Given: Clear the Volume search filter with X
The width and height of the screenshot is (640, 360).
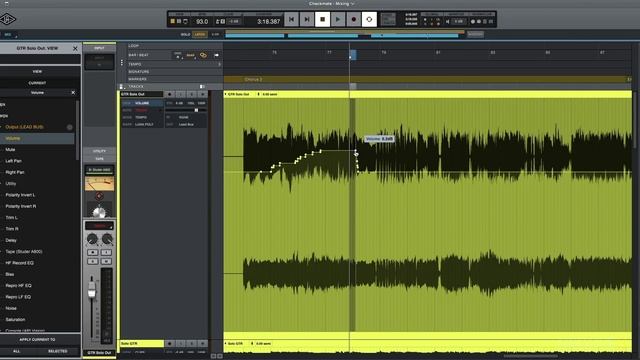Looking at the screenshot, I should 73,93.
